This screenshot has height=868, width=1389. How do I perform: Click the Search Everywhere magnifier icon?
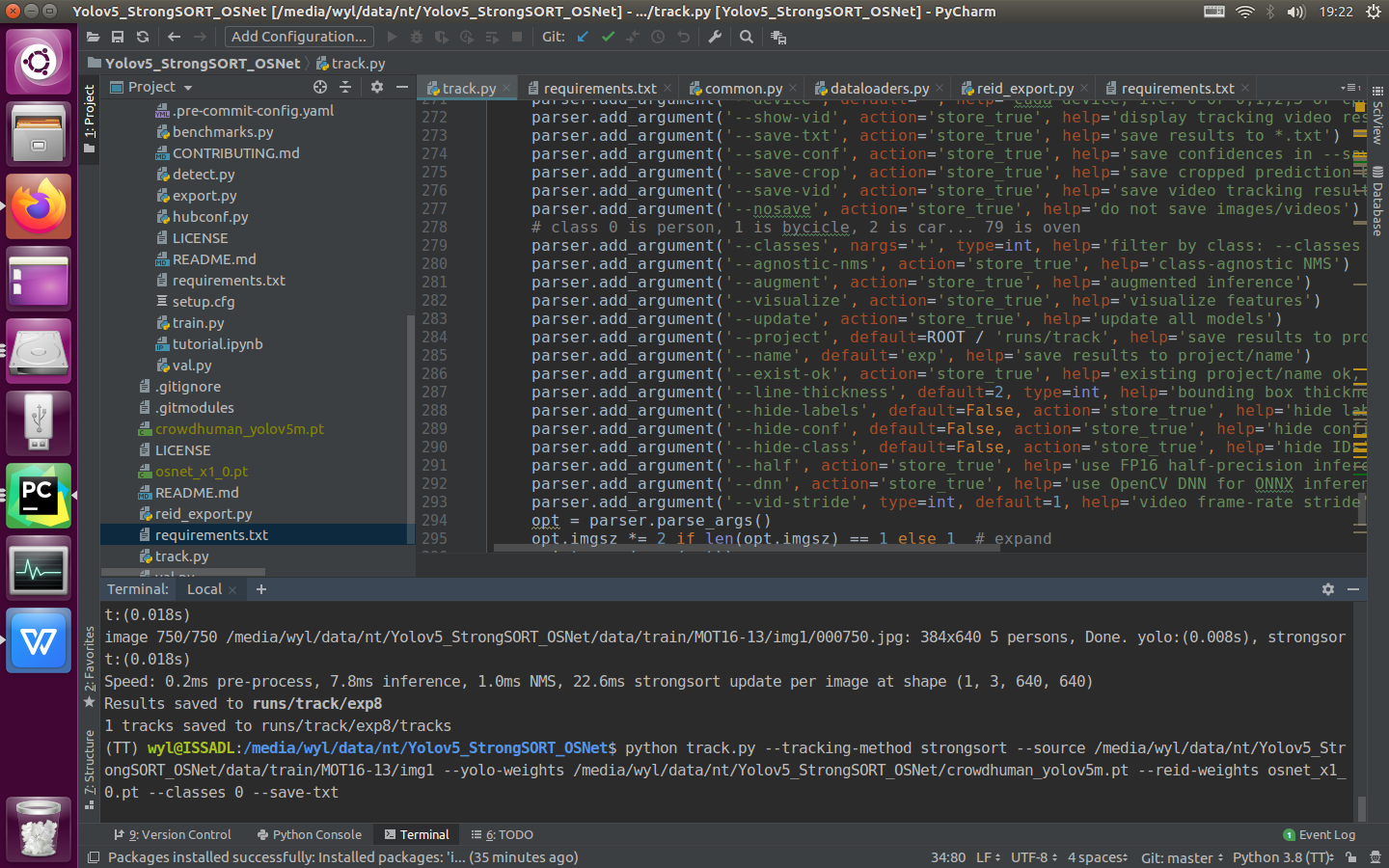(x=745, y=36)
